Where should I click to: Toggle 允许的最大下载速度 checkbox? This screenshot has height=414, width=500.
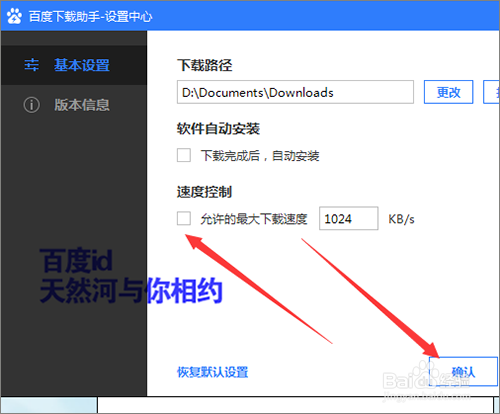pos(184,219)
